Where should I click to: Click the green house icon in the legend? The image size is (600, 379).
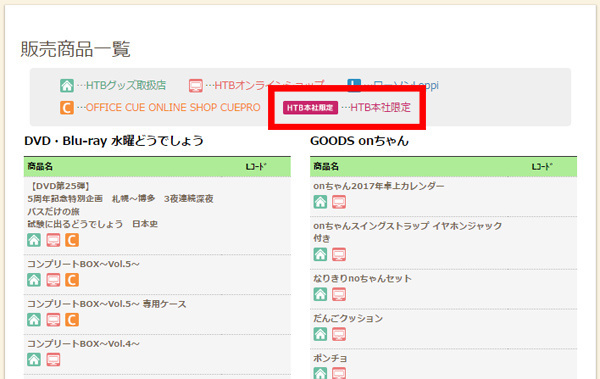pyautogui.click(x=67, y=85)
